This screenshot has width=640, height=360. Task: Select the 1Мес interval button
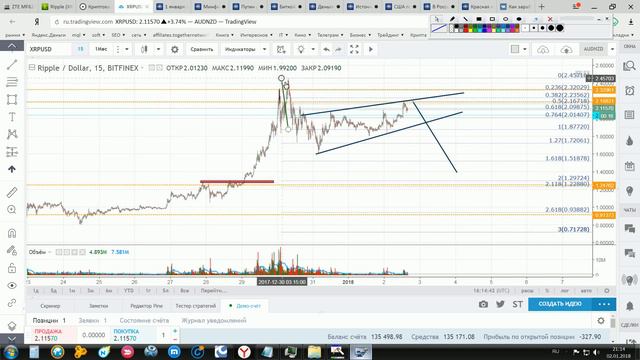tap(101, 49)
